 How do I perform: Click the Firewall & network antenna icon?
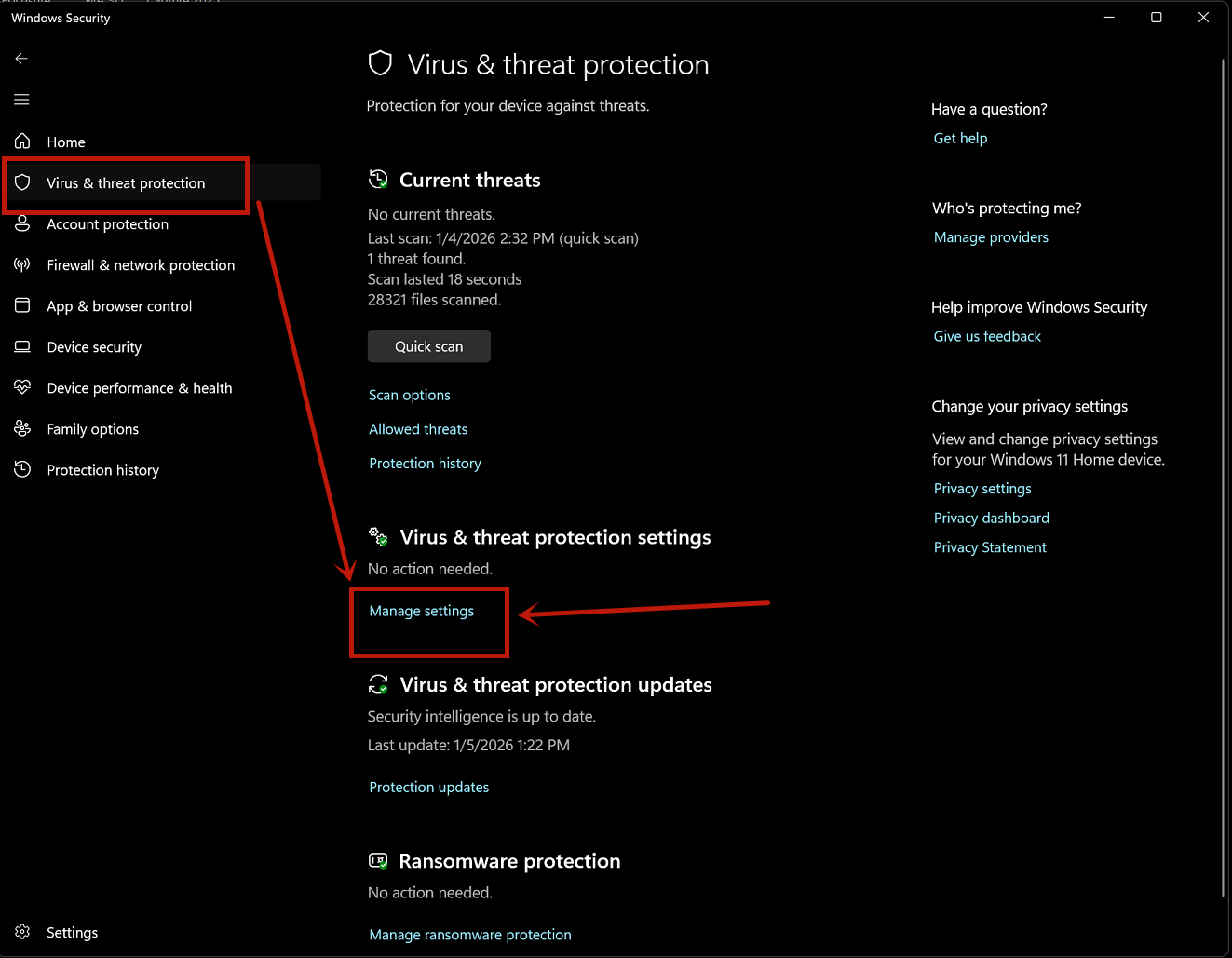(22, 265)
